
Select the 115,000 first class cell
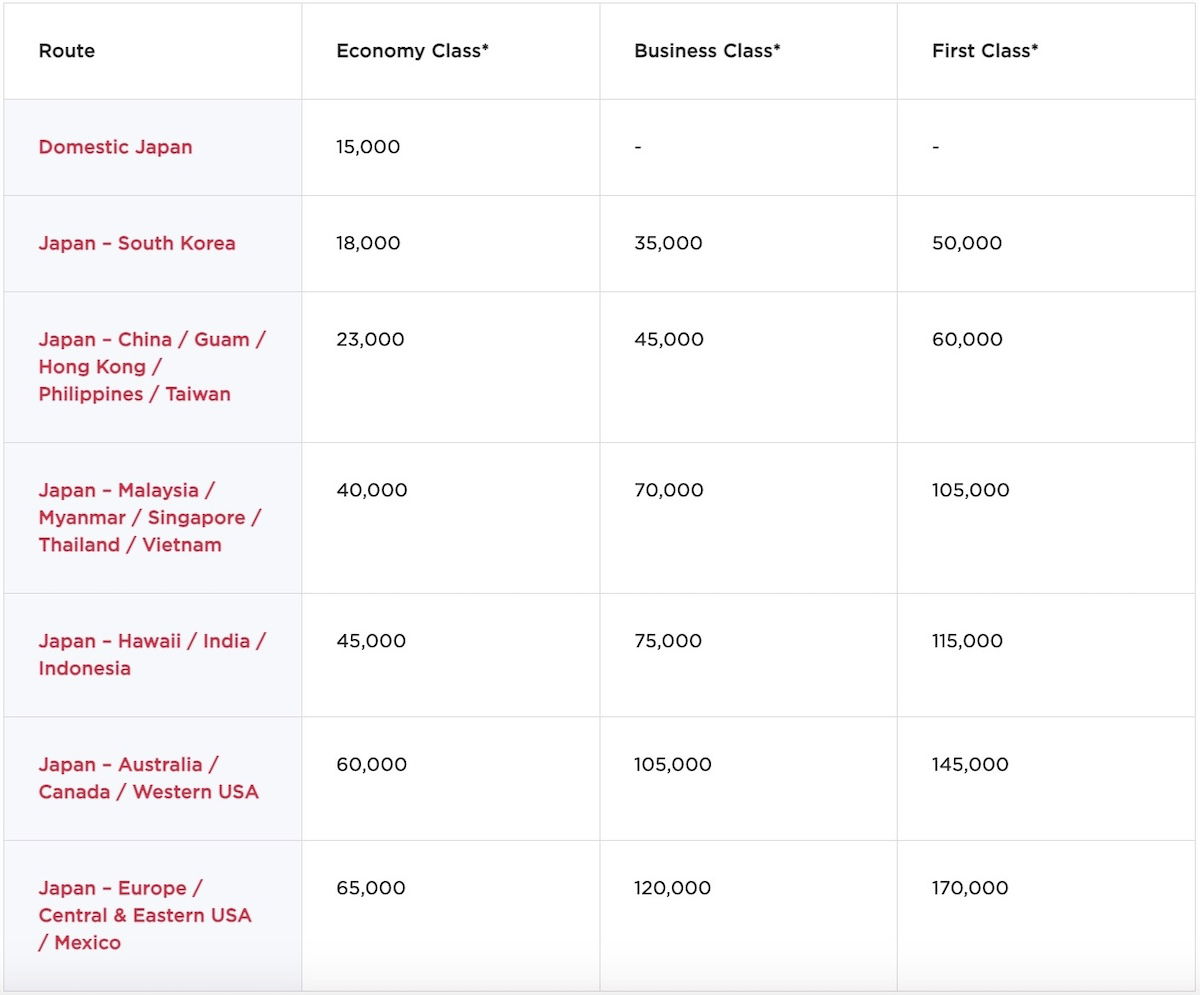tap(967, 641)
